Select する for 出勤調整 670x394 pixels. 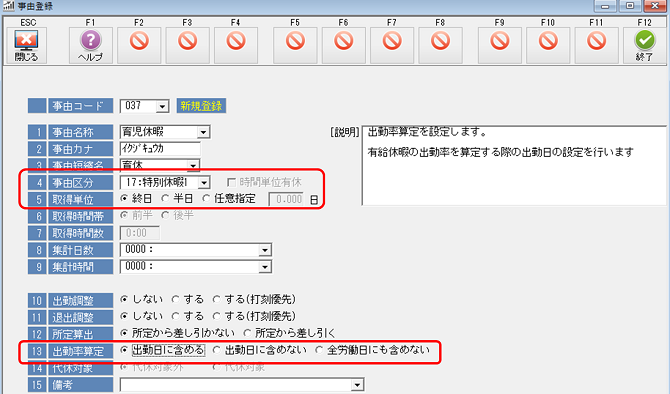click(176, 299)
